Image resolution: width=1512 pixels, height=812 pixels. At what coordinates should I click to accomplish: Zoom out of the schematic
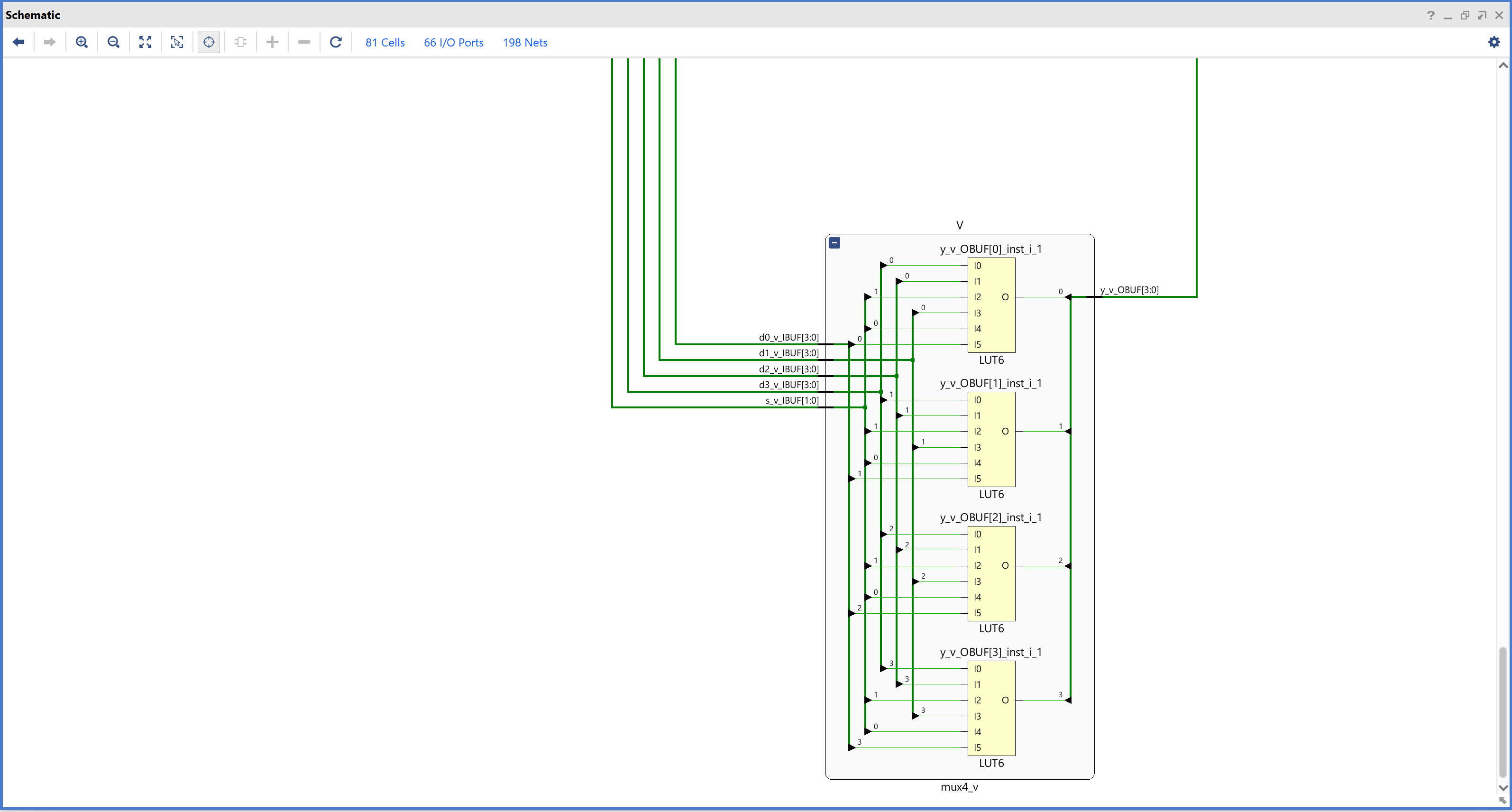pyautogui.click(x=113, y=42)
